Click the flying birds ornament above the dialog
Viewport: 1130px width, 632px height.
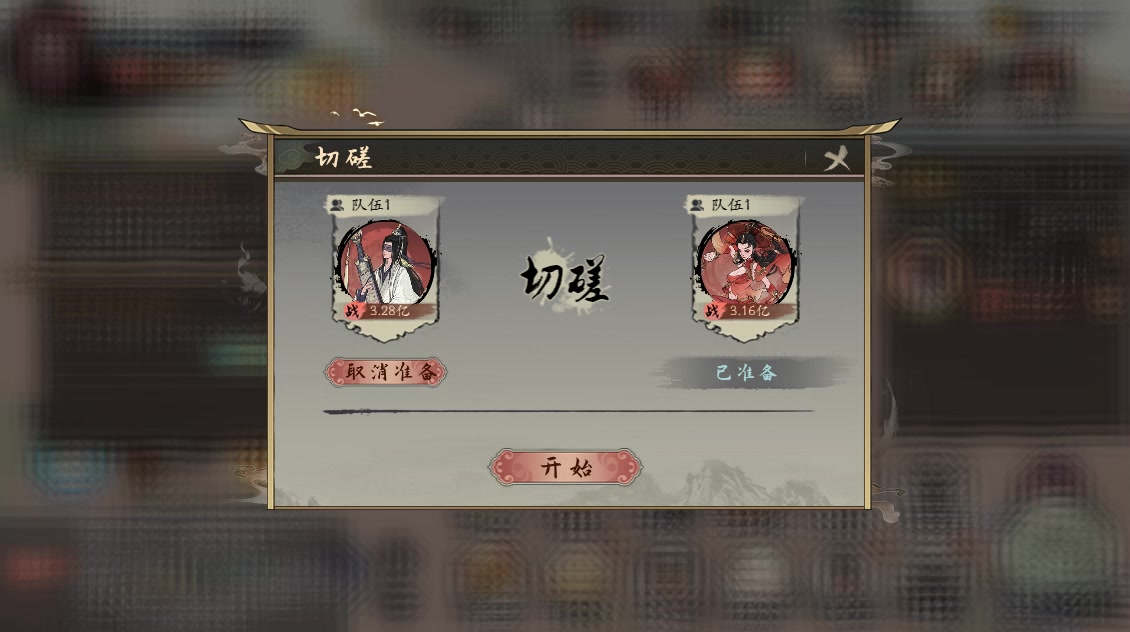[358, 117]
